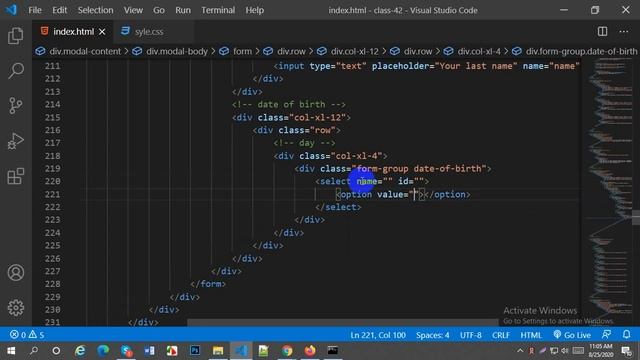Screen dimensions: 640x360
Task: Open the Go menu
Action: tap(159, 10)
